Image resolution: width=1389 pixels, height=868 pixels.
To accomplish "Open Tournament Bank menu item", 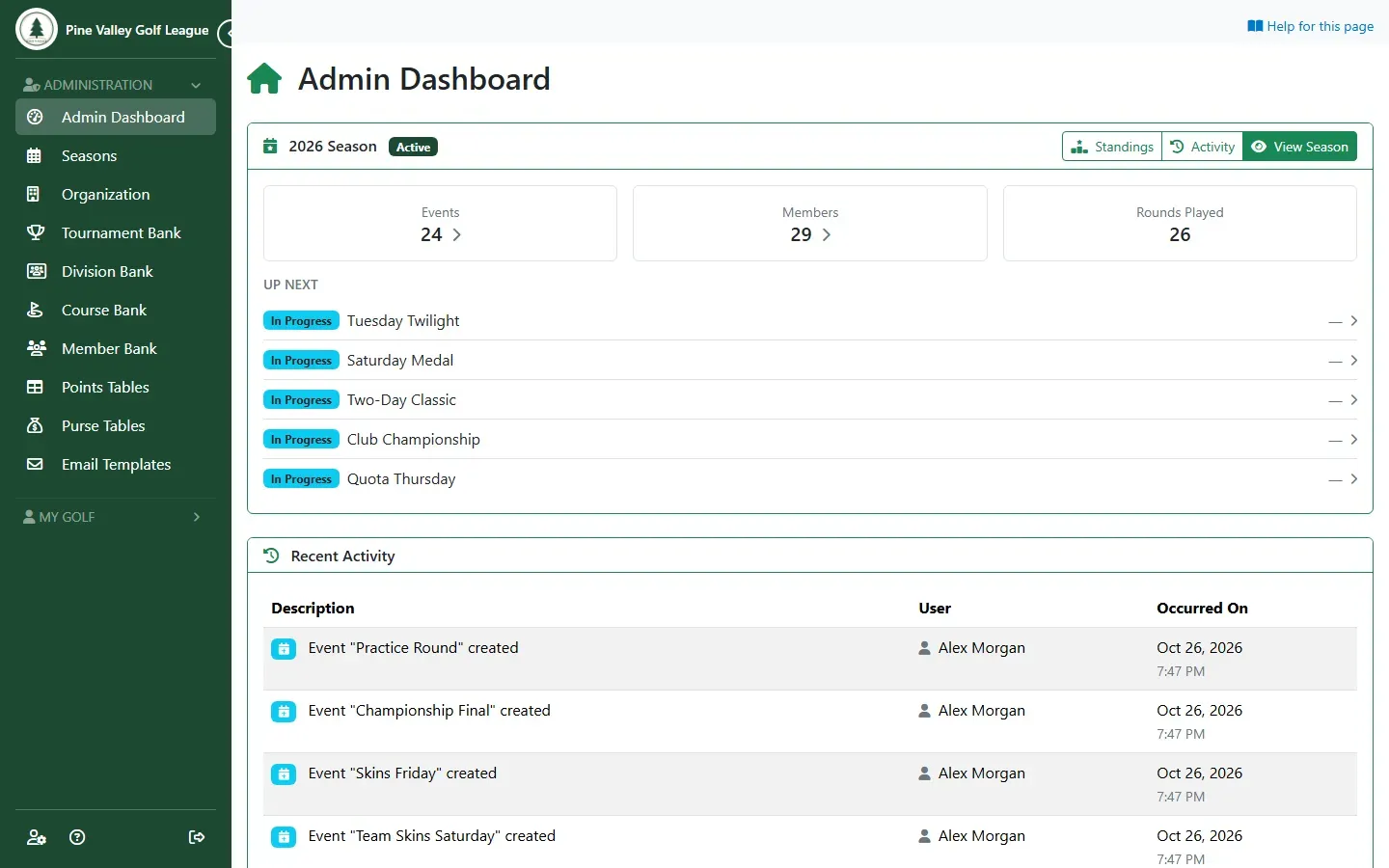I will 116,233.
